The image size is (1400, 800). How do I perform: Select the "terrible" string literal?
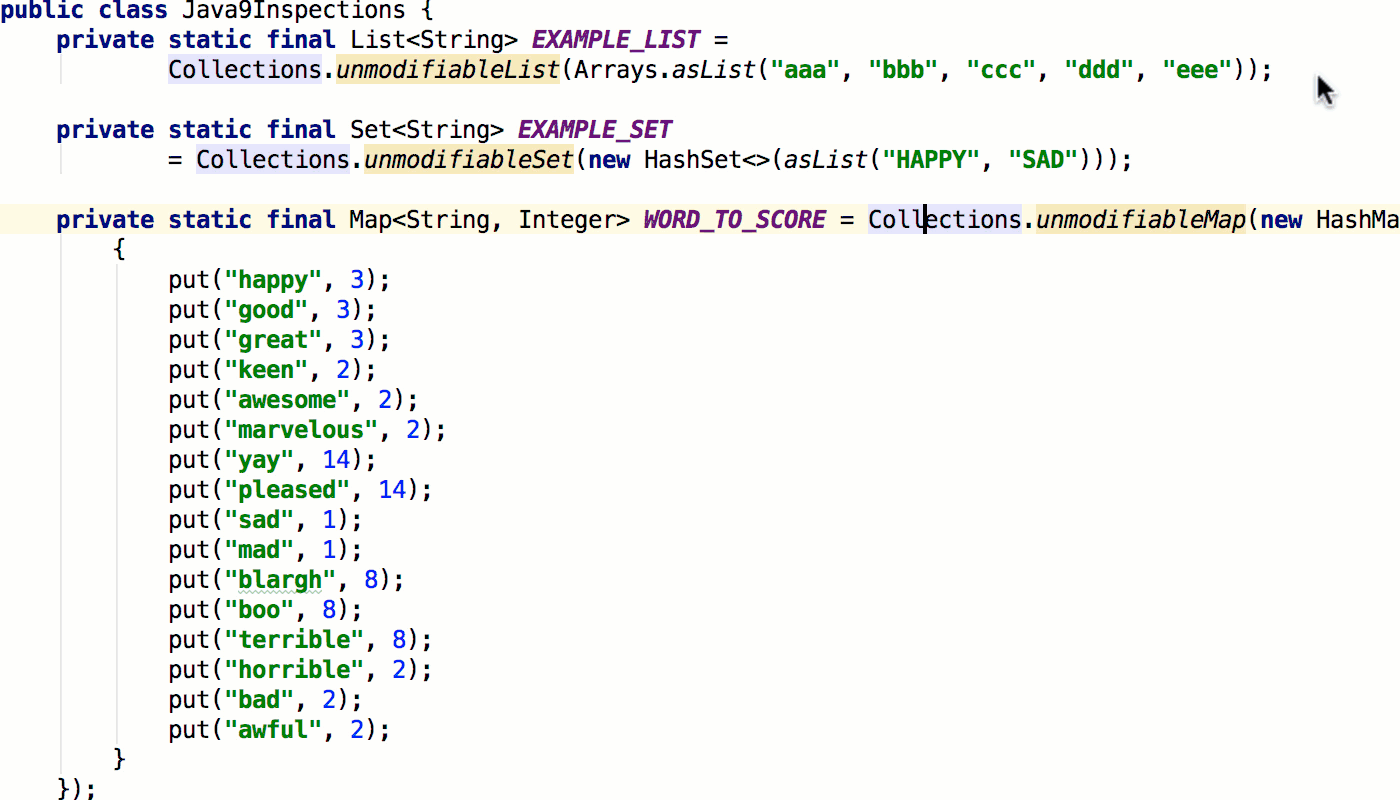point(295,639)
